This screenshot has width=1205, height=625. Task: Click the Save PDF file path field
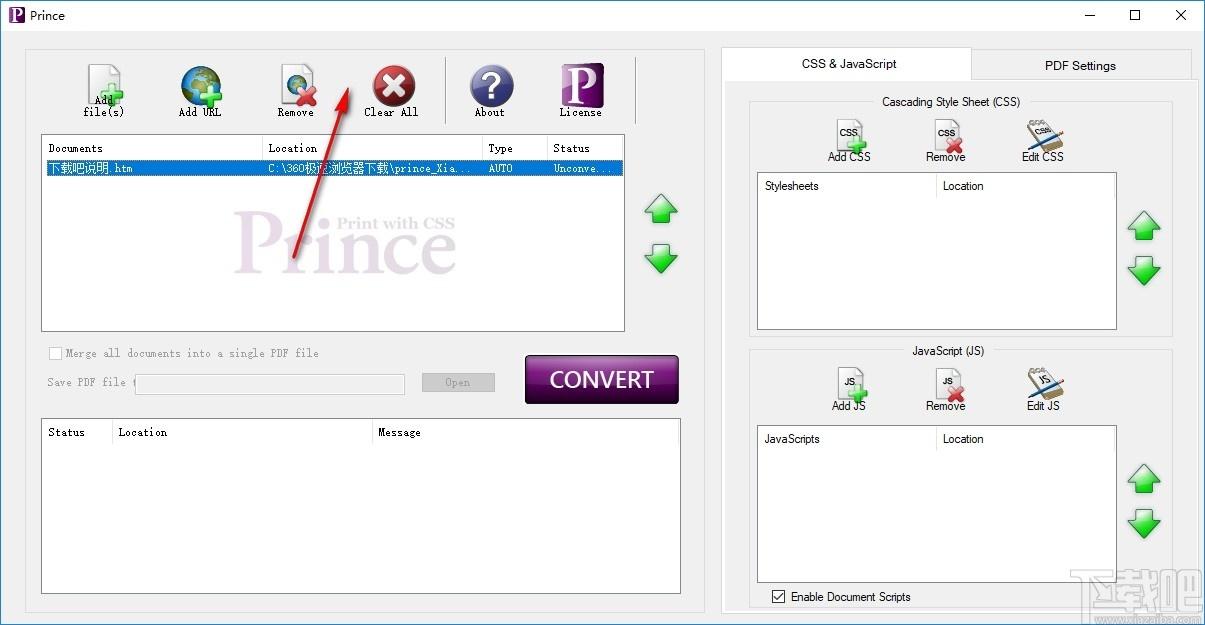coord(270,384)
